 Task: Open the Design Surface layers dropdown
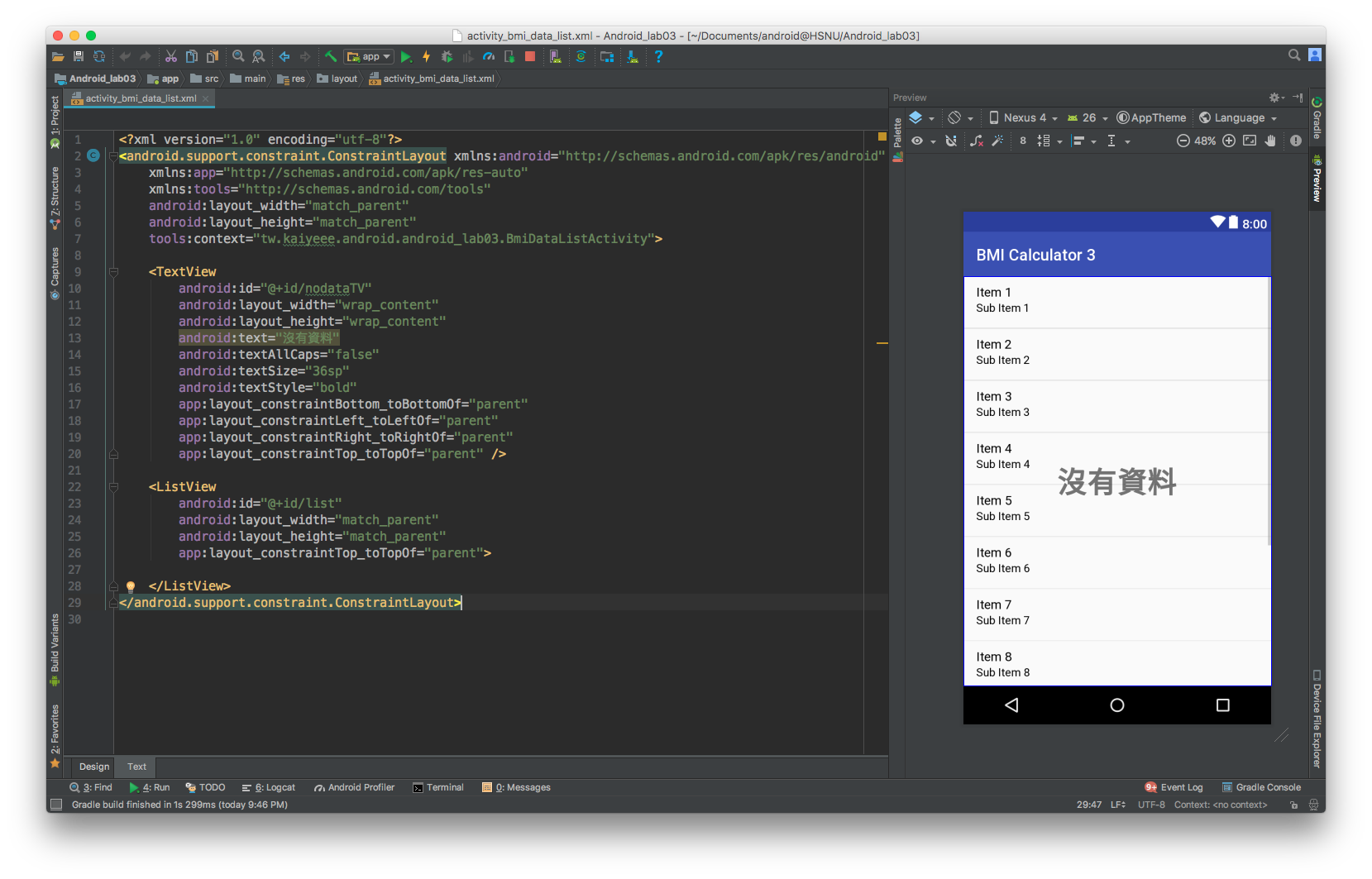coord(921,118)
